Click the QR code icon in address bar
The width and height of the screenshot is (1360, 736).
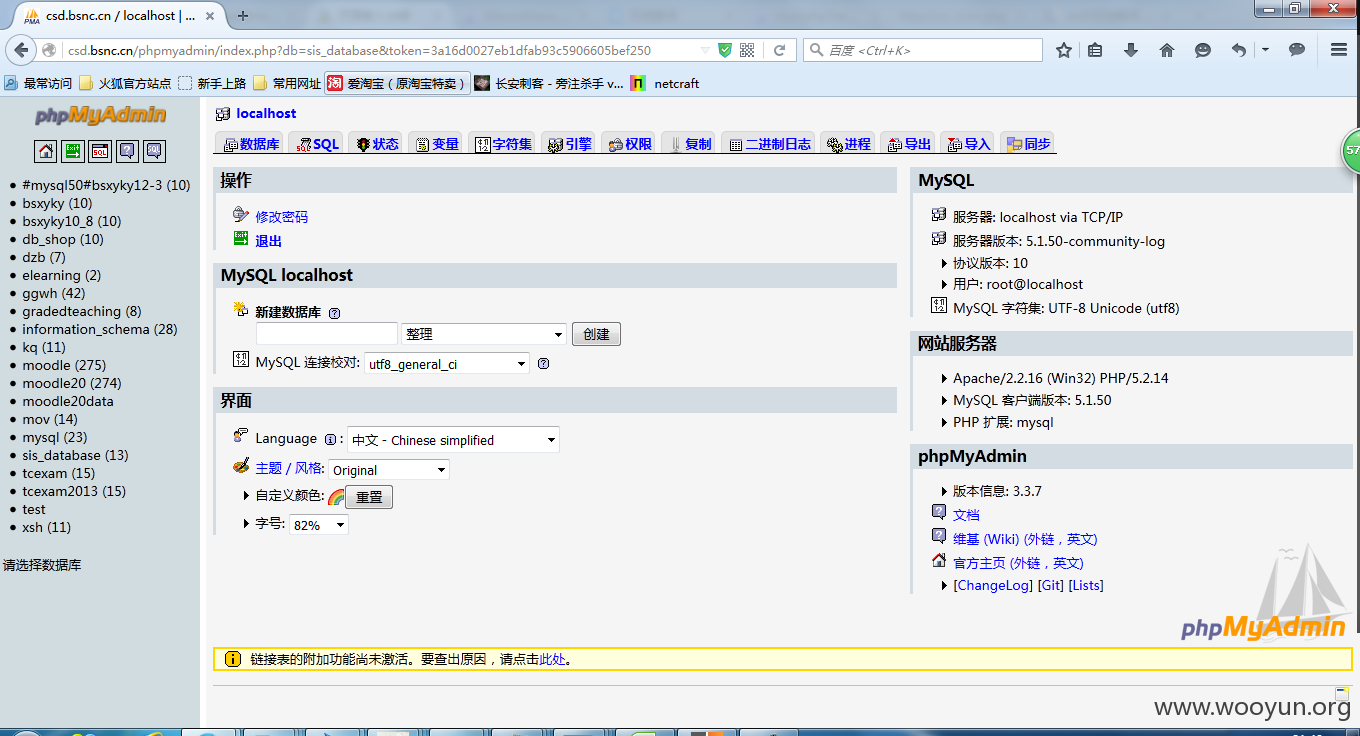coord(747,50)
